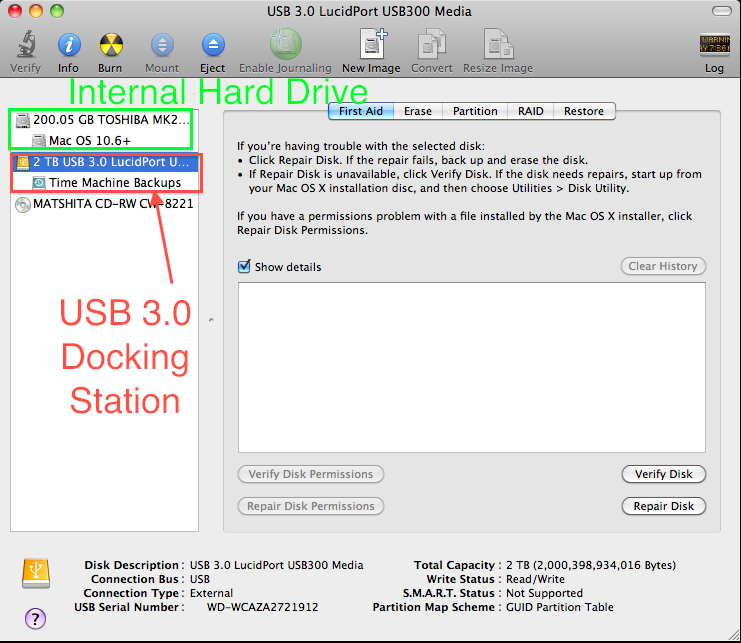Select the Mac OS 10.6+ volume
This screenshot has width=741, height=643.
pyautogui.click(x=104, y=141)
